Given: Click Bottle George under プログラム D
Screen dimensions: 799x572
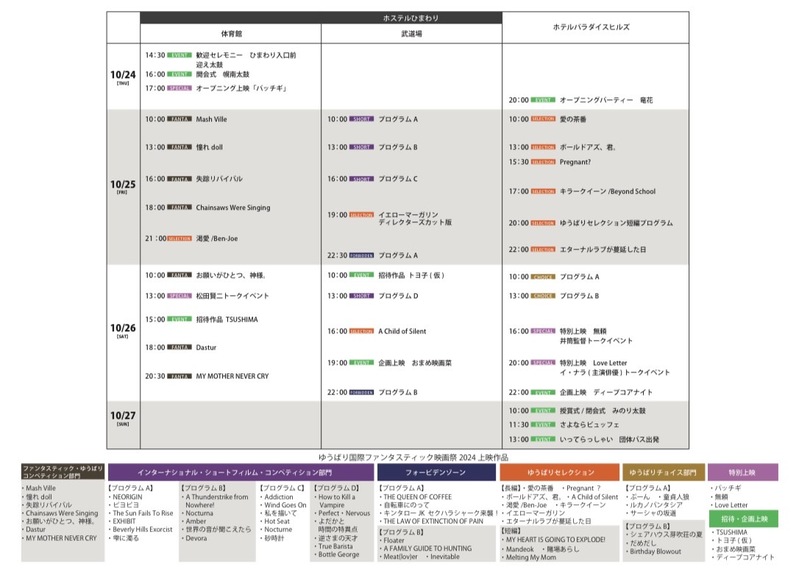Looking at the screenshot, I should pyautogui.click(x=339, y=554).
